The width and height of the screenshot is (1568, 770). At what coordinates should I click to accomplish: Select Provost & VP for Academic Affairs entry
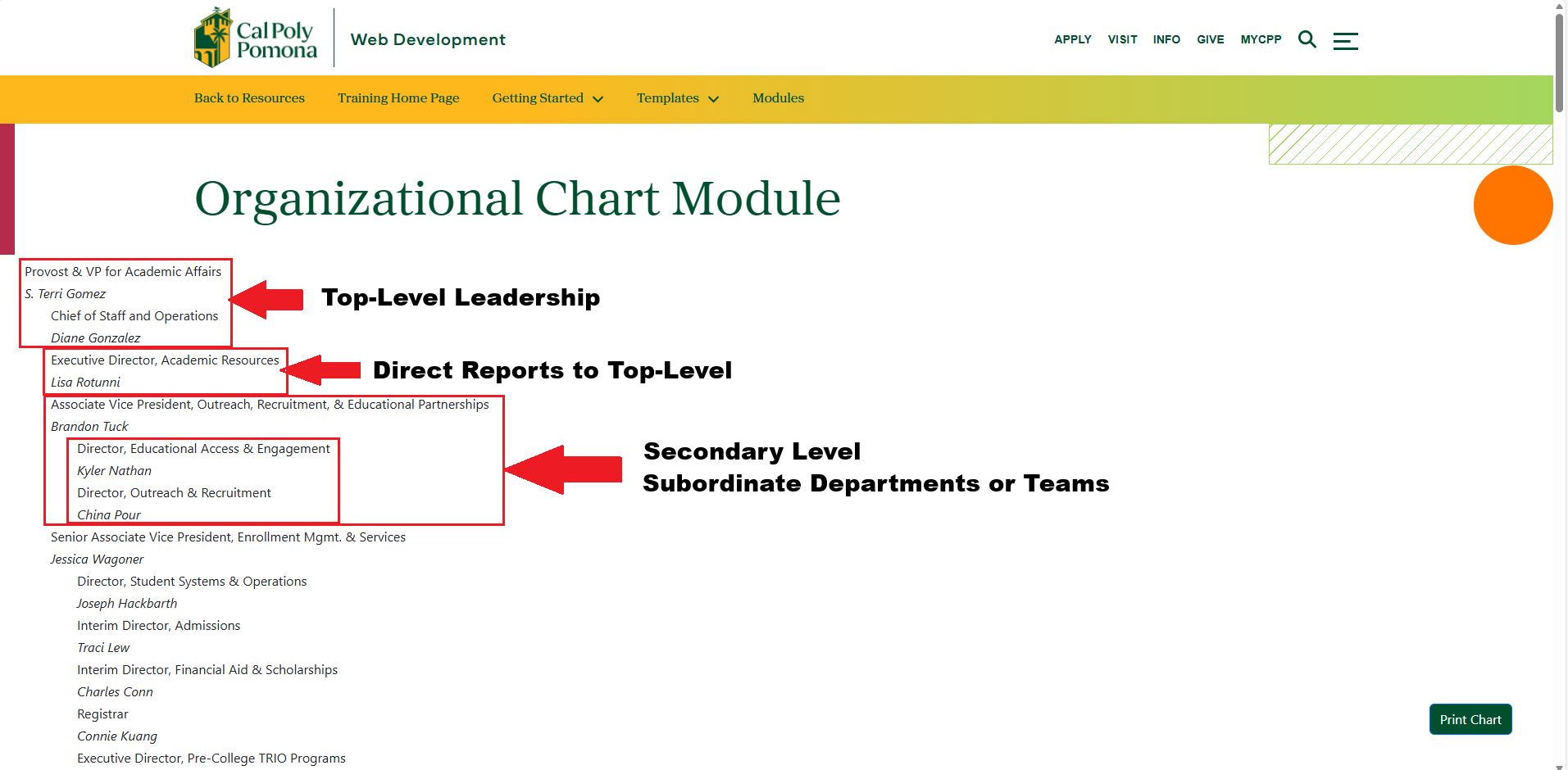click(x=123, y=272)
